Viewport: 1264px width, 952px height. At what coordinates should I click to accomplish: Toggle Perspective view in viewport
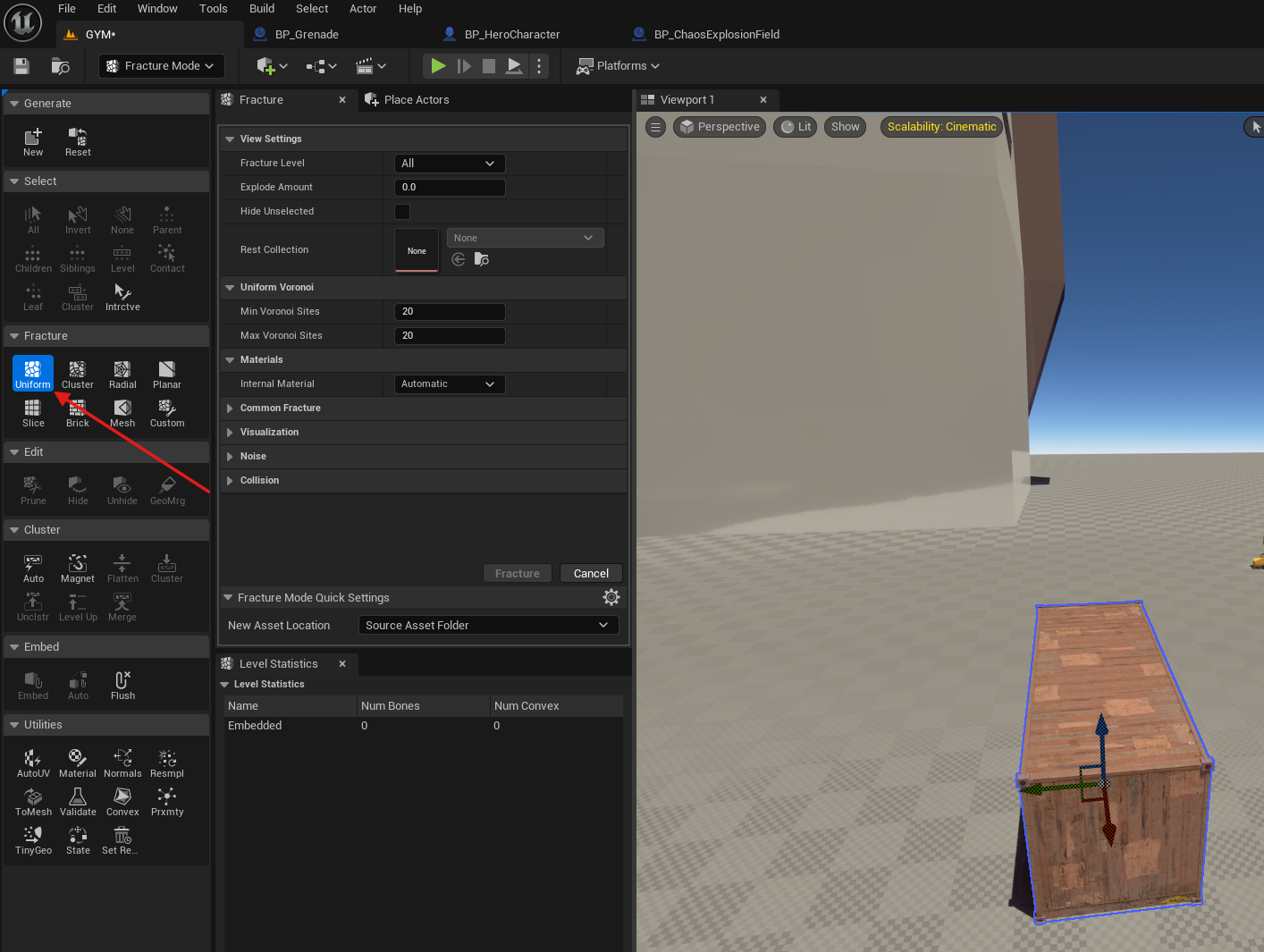point(720,127)
